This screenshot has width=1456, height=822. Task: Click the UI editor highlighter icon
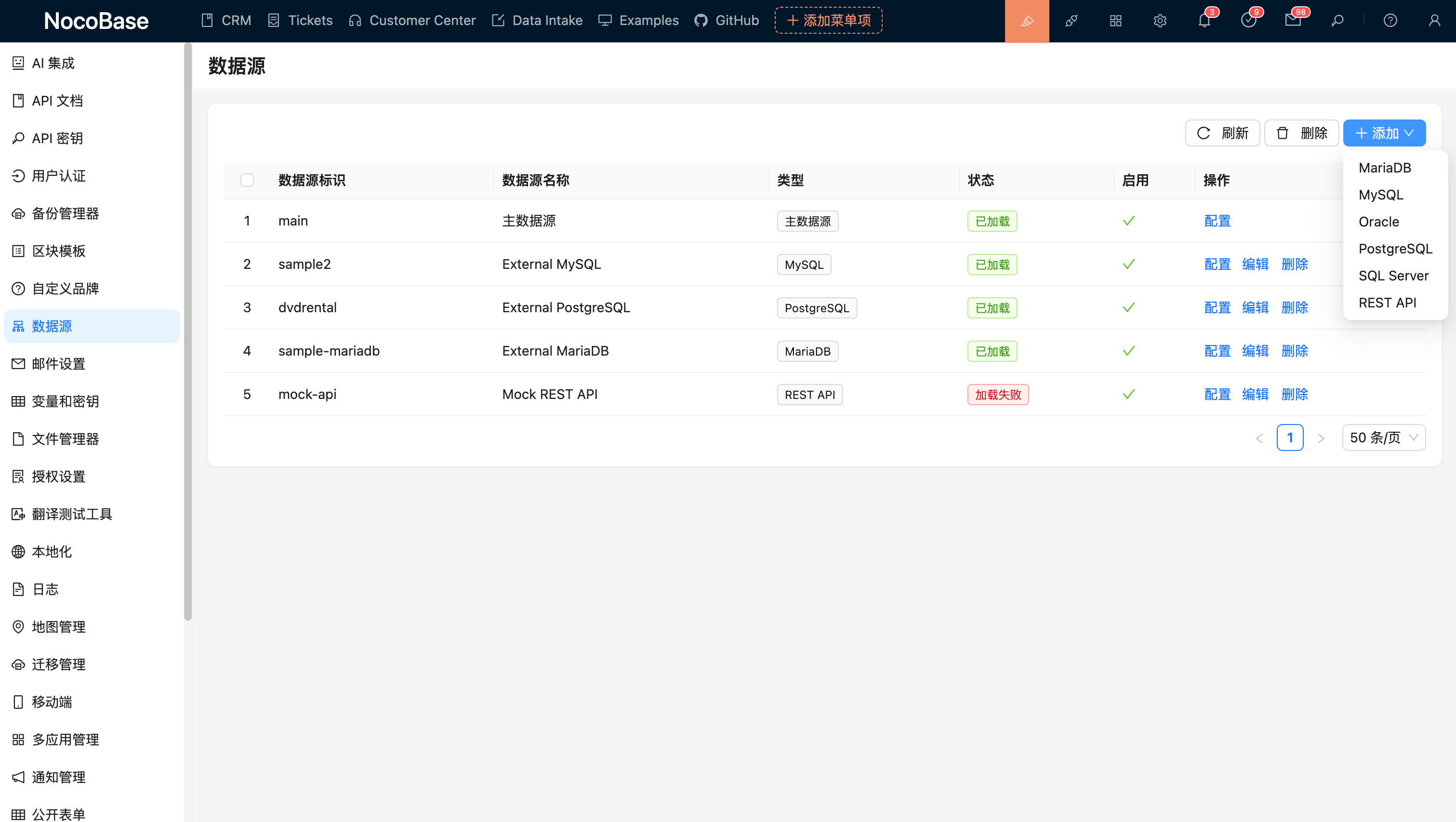click(1026, 21)
